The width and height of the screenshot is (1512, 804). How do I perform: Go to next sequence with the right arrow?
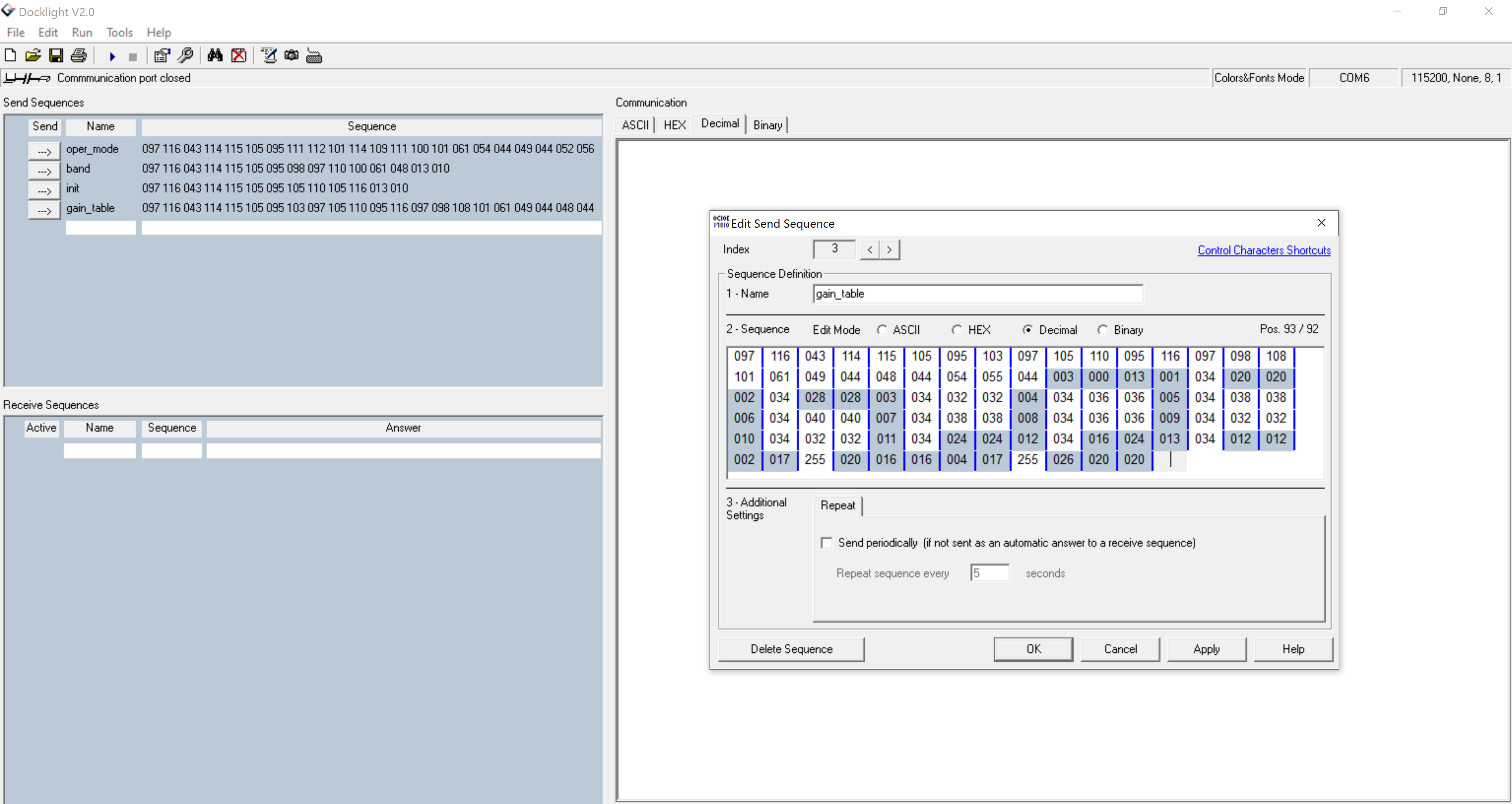click(890, 249)
